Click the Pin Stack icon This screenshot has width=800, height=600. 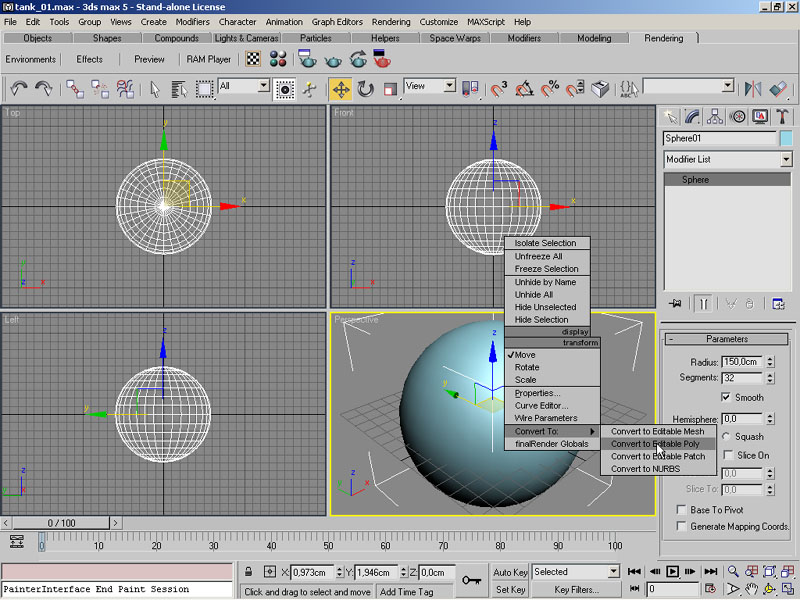point(676,303)
